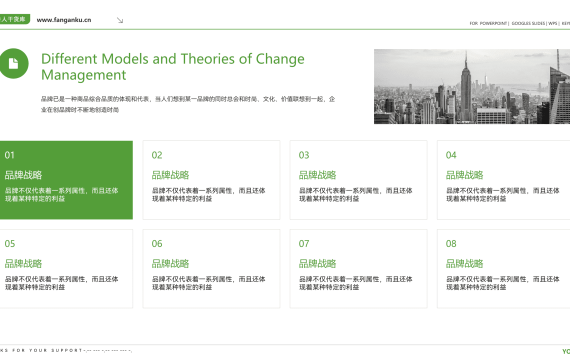Image resolution: width=570 pixels, height=360 pixels.
Task: Select card 08 品牌战略
Action: tap(503, 269)
